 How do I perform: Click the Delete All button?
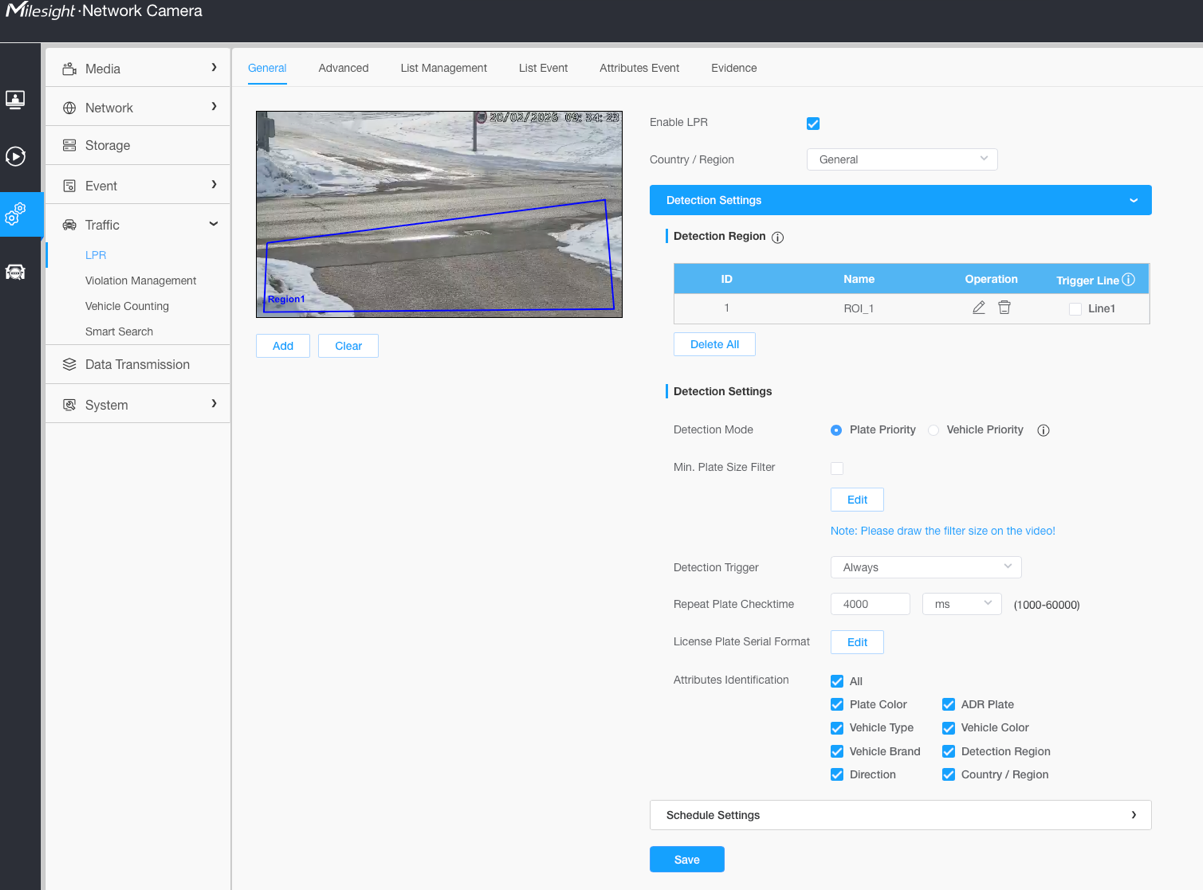[x=714, y=344]
